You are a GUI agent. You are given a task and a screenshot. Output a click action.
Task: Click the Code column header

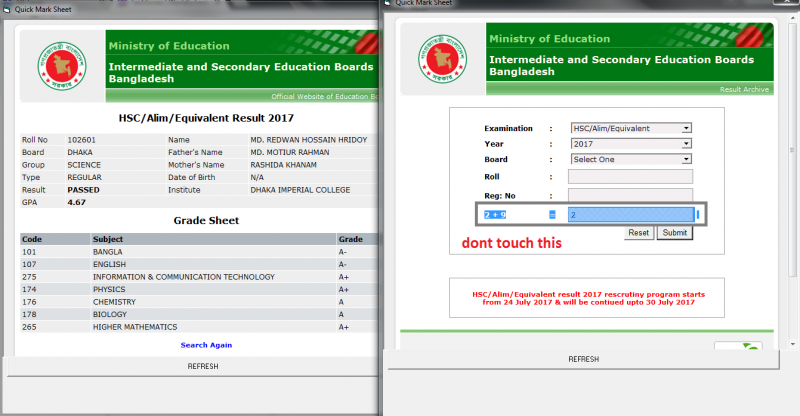(x=55, y=239)
